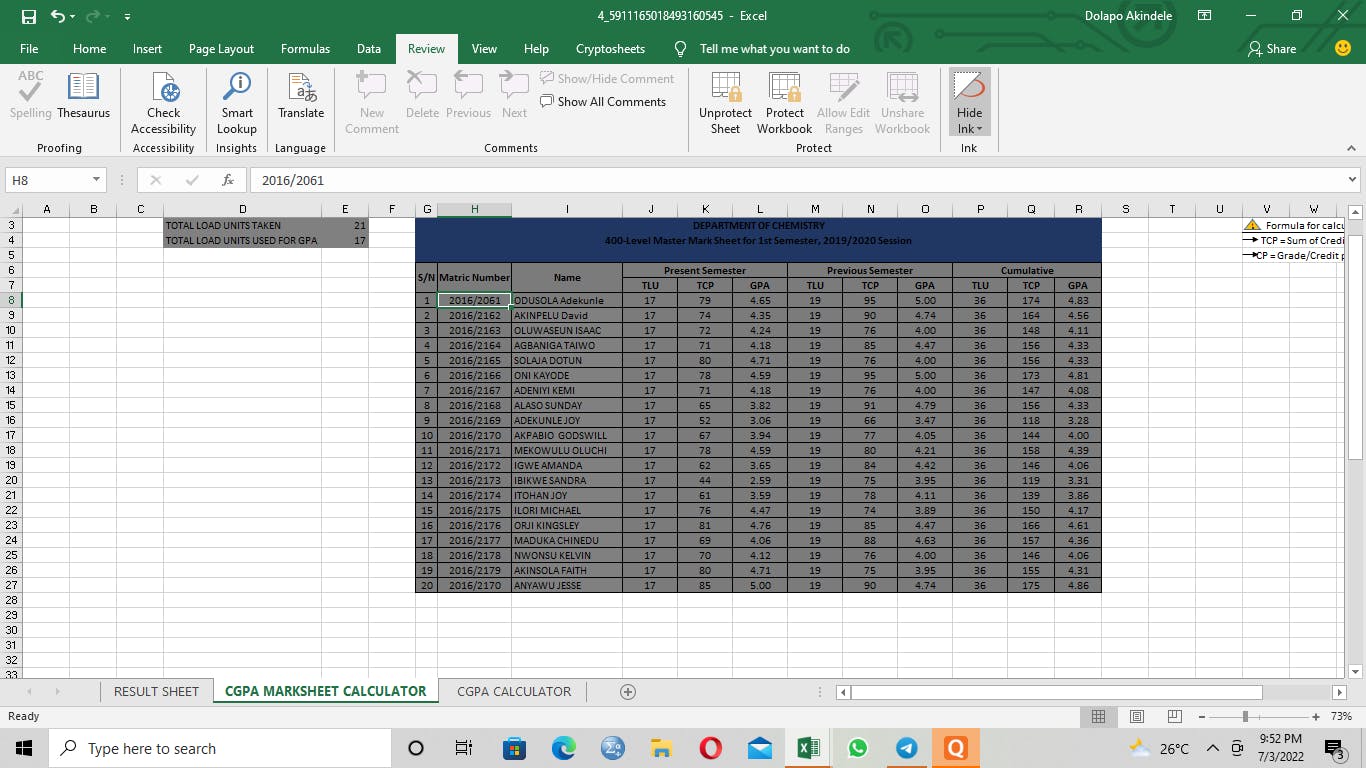Click the Windows search box
Image resolution: width=1366 pixels, height=768 pixels.
[219, 748]
